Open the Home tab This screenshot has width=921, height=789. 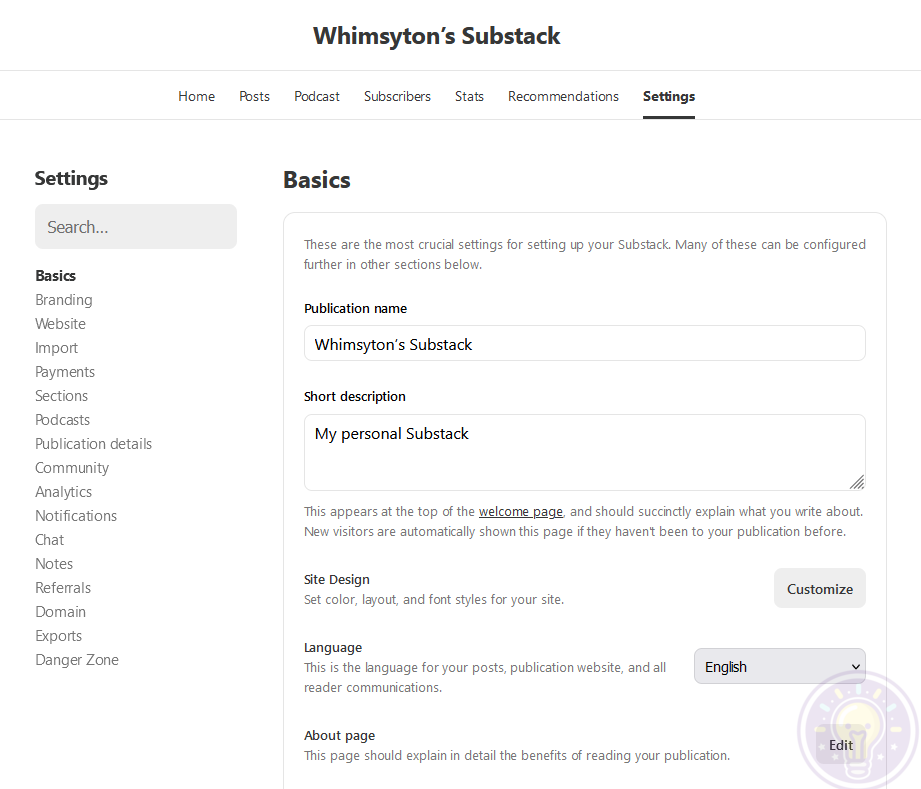pyautogui.click(x=196, y=96)
